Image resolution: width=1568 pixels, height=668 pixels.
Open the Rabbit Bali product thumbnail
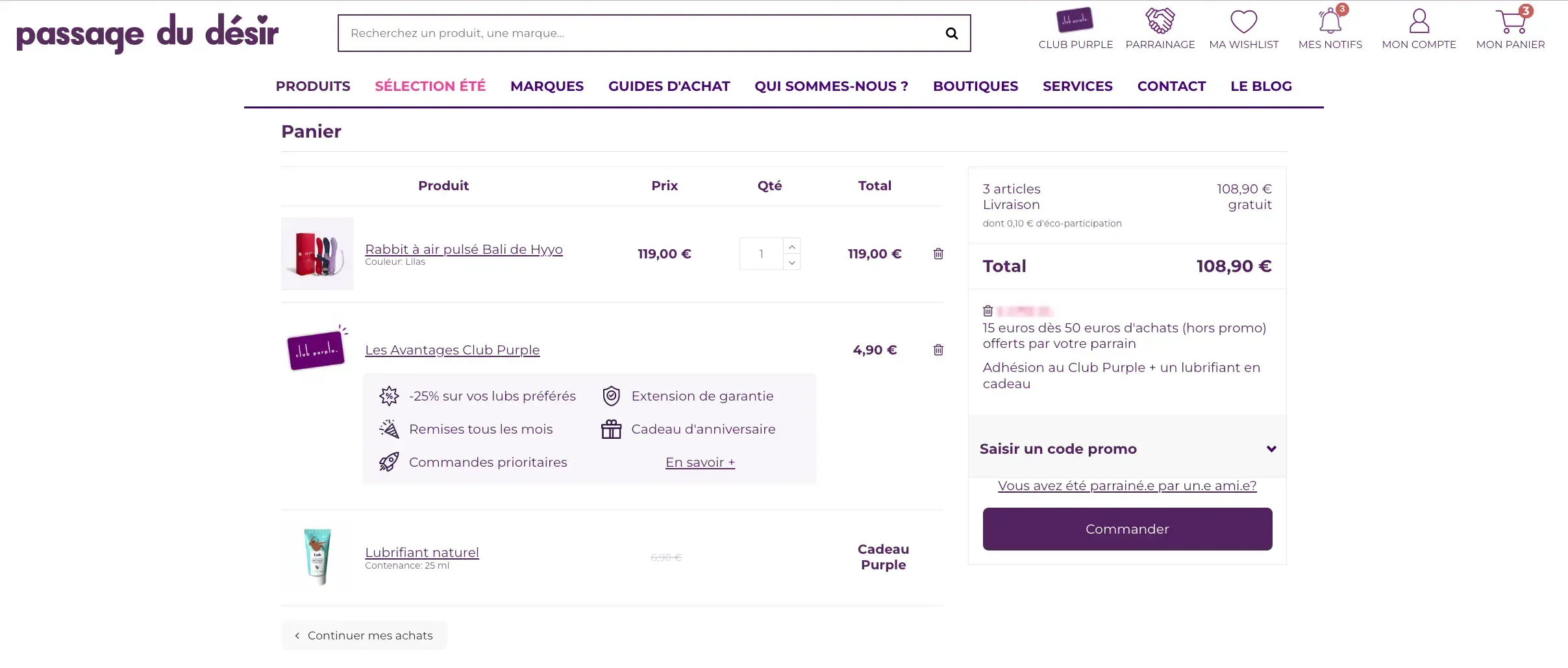pos(317,254)
